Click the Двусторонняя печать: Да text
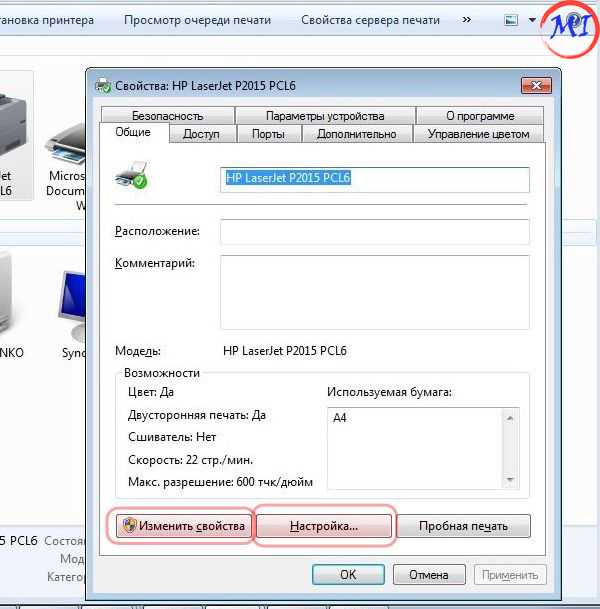Viewport: 600px width, 609px height. (x=197, y=415)
